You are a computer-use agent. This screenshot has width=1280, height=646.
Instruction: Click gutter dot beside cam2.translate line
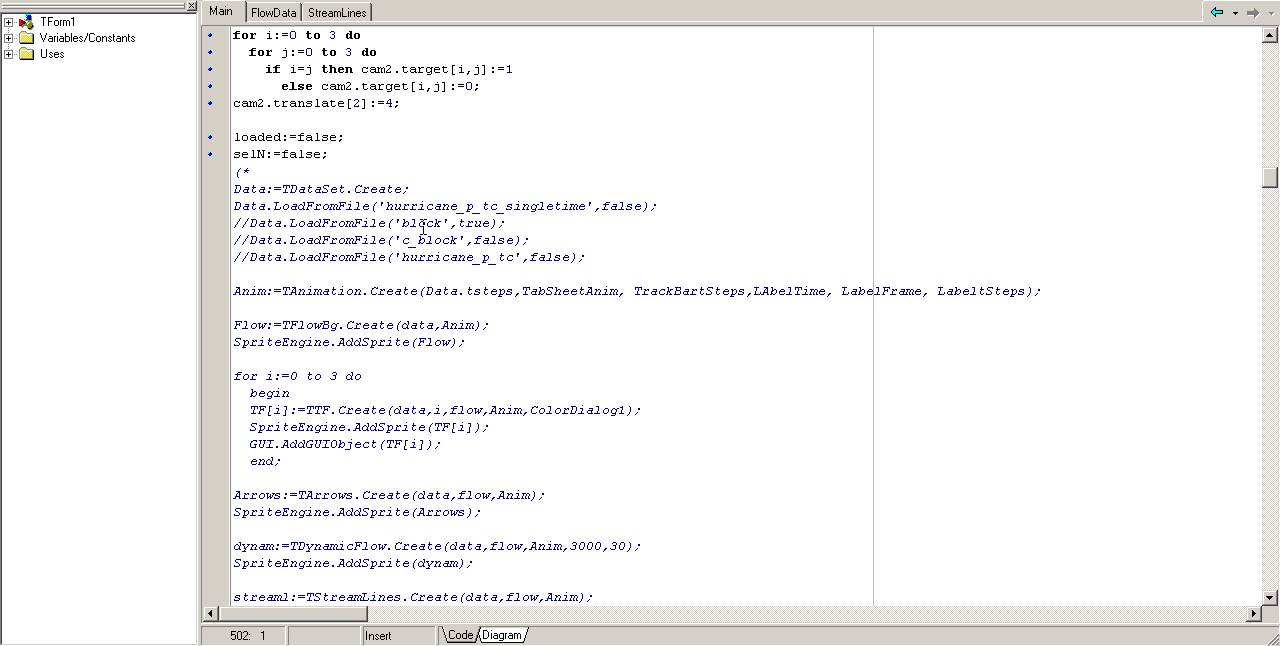pyautogui.click(x=210, y=103)
